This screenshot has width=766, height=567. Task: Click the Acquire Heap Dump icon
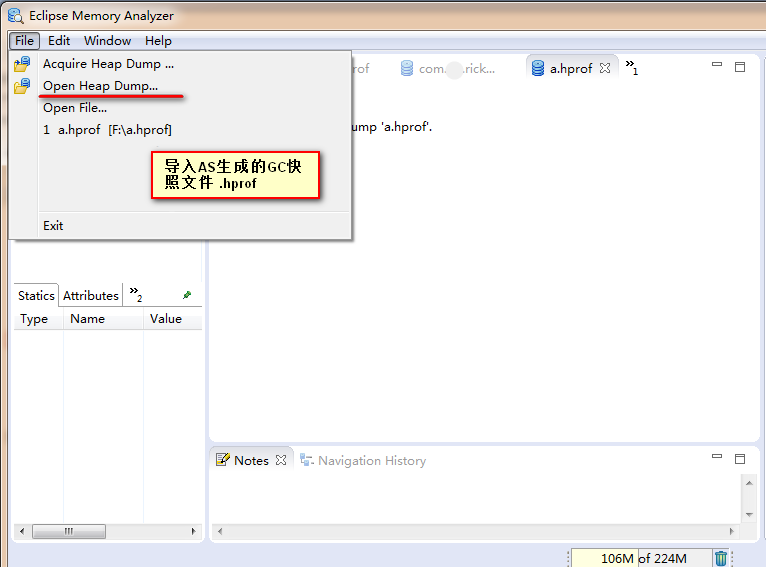[x=22, y=63]
